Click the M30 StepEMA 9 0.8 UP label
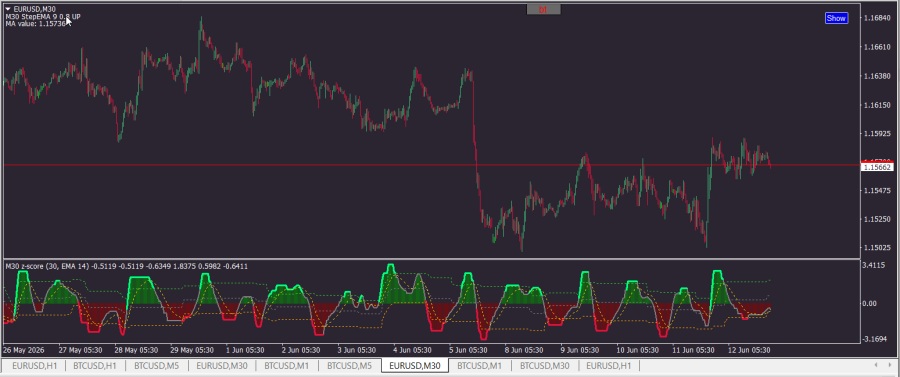900x377 pixels. point(43,17)
